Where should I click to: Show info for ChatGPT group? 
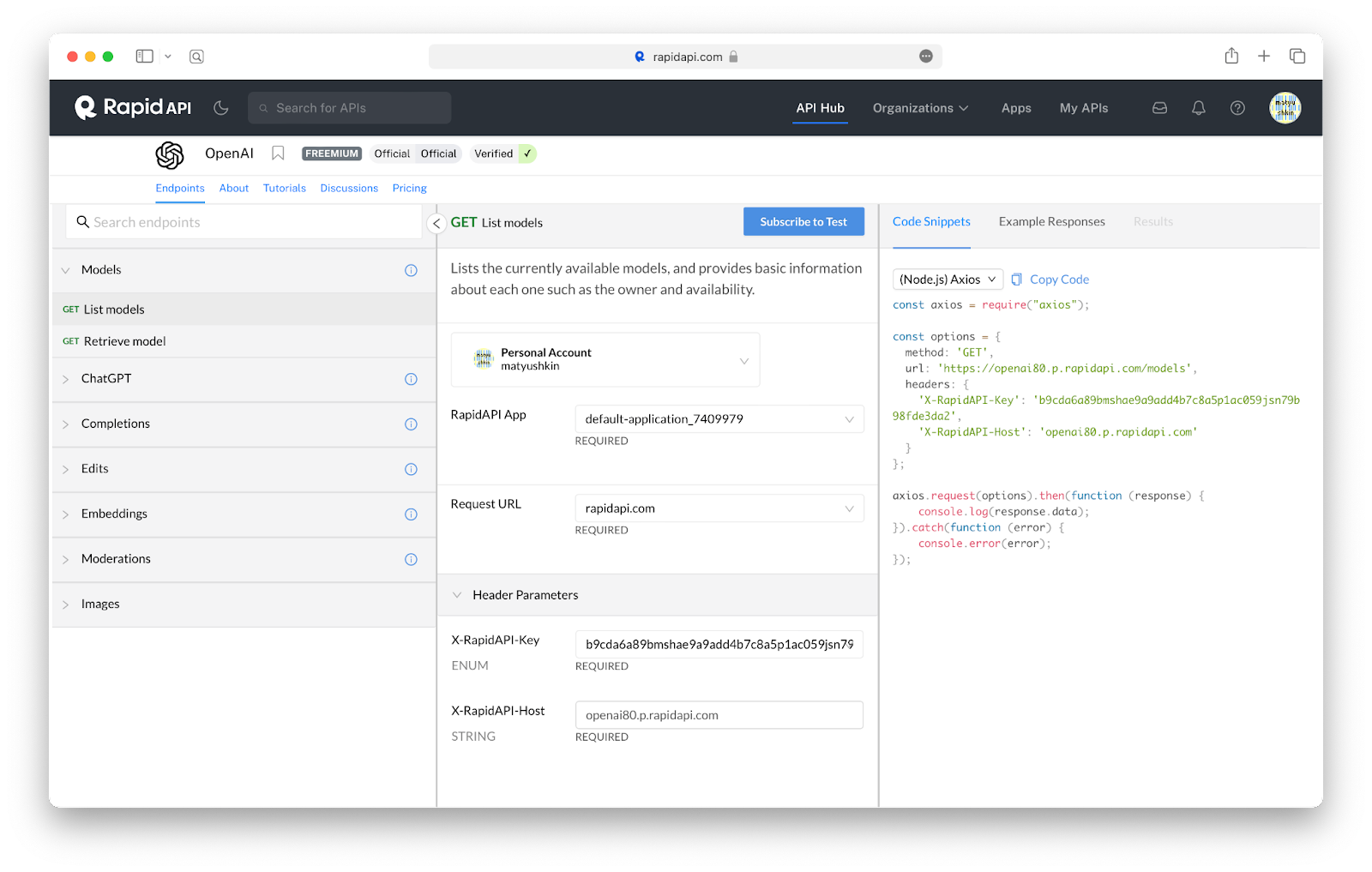point(411,379)
